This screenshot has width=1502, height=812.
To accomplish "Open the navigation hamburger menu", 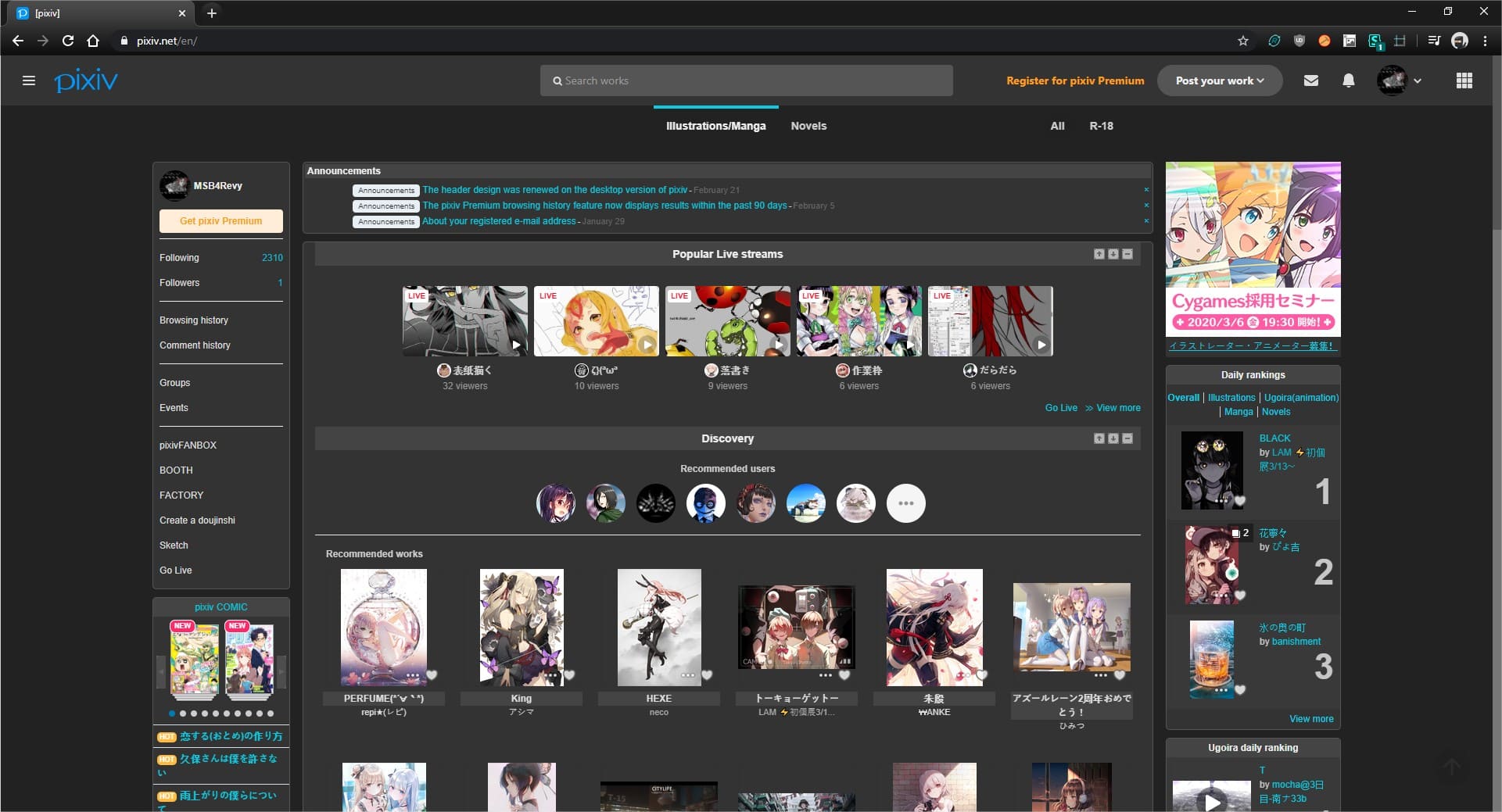I will pyautogui.click(x=29, y=80).
